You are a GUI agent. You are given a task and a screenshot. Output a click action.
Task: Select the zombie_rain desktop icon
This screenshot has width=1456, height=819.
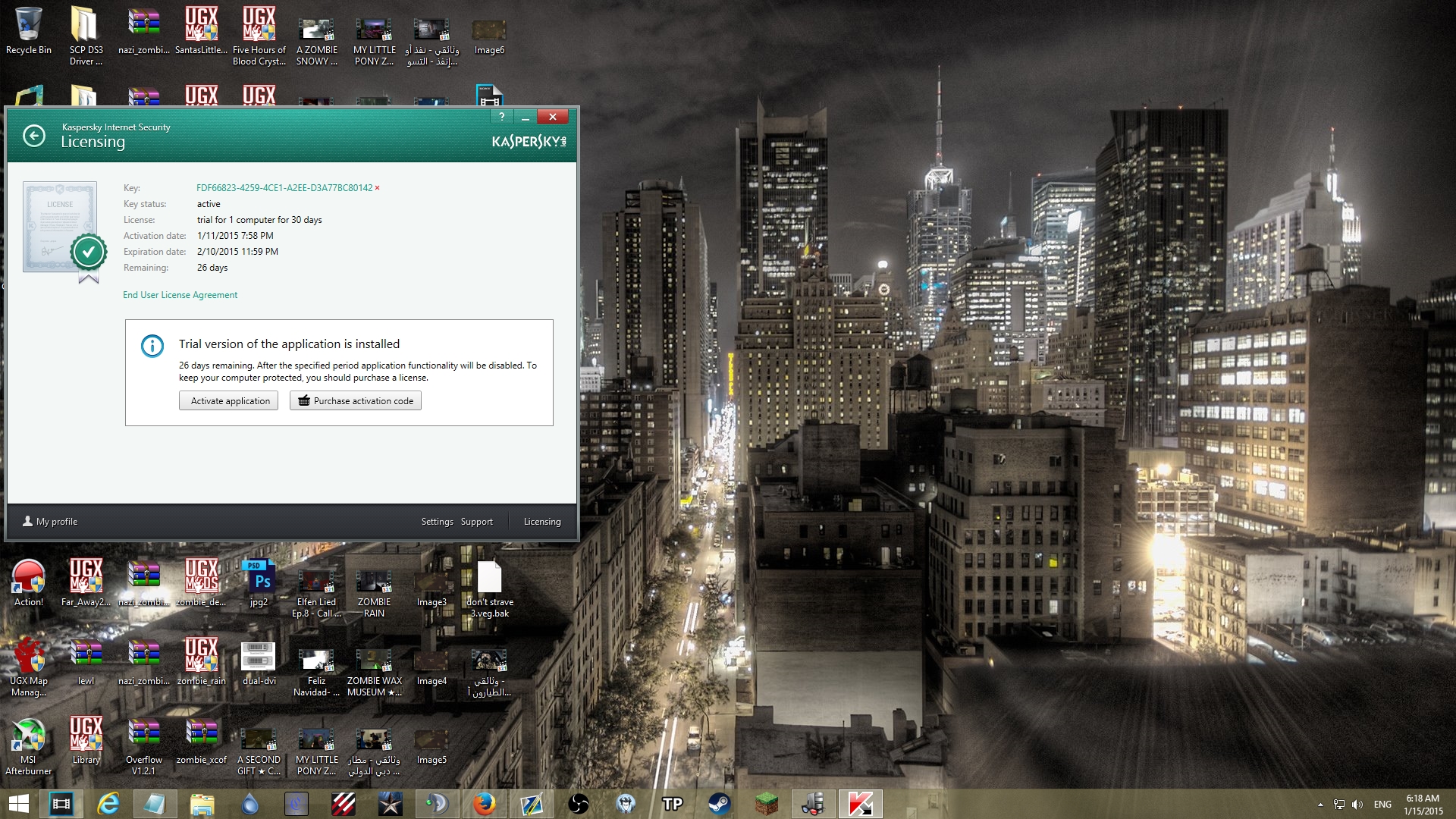pyautogui.click(x=201, y=661)
